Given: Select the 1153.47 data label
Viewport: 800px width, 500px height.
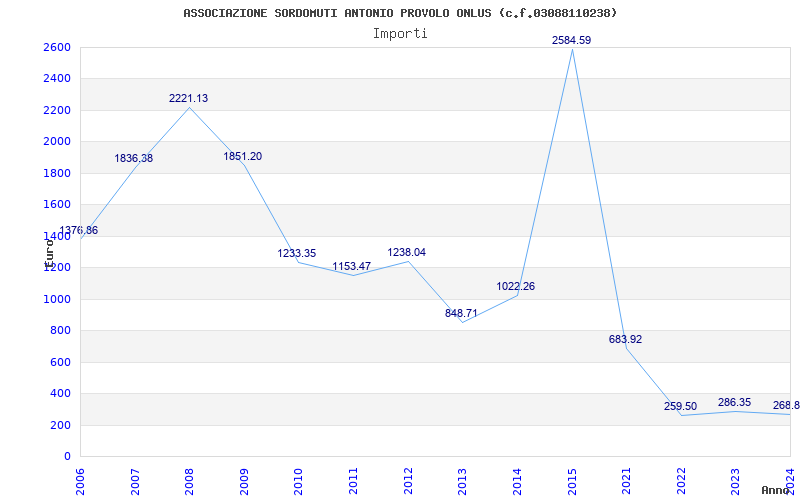Looking at the screenshot, I should pyautogui.click(x=351, y=266).
